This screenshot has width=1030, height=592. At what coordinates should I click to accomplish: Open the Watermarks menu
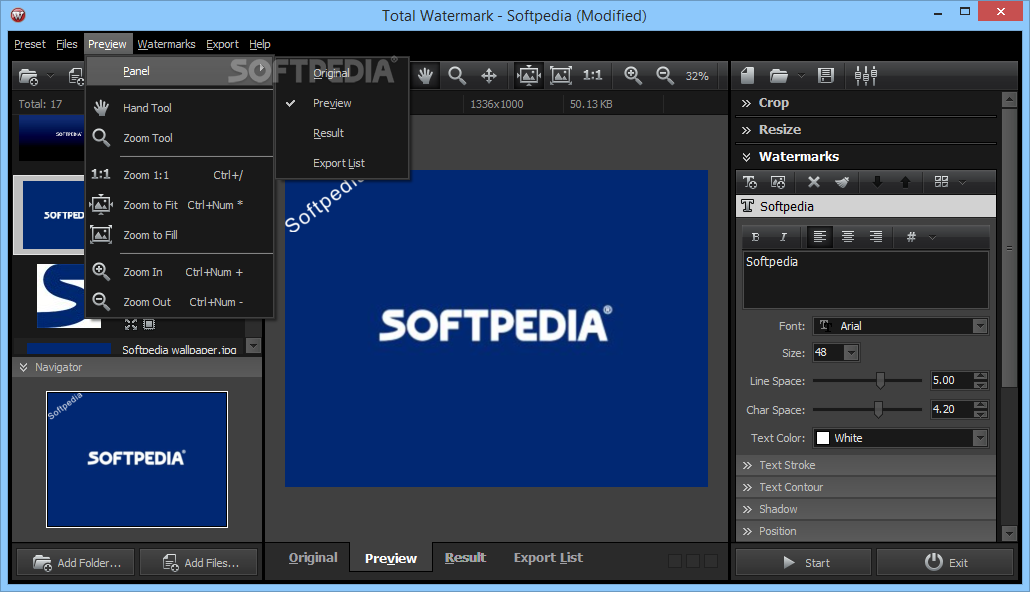click(x=166, y=44)
